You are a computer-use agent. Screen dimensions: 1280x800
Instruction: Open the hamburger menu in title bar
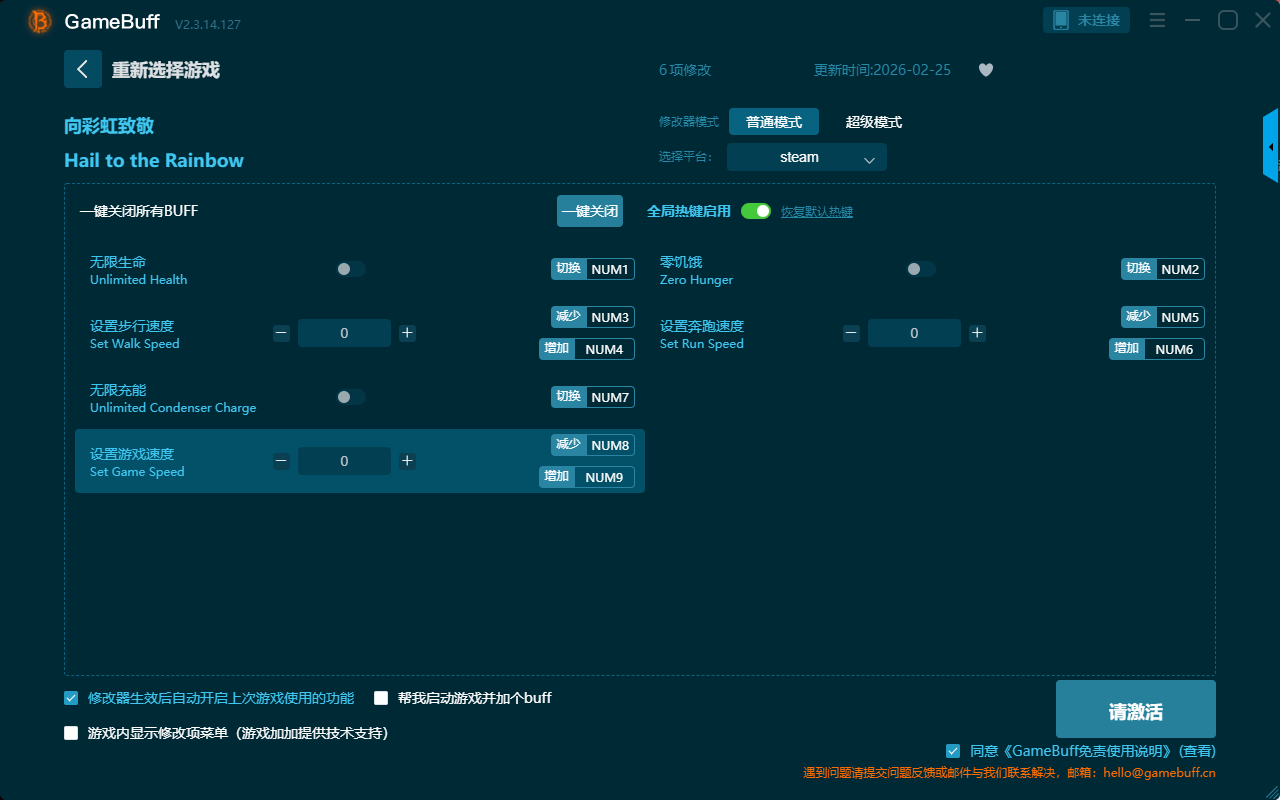tap(1157, 20)
